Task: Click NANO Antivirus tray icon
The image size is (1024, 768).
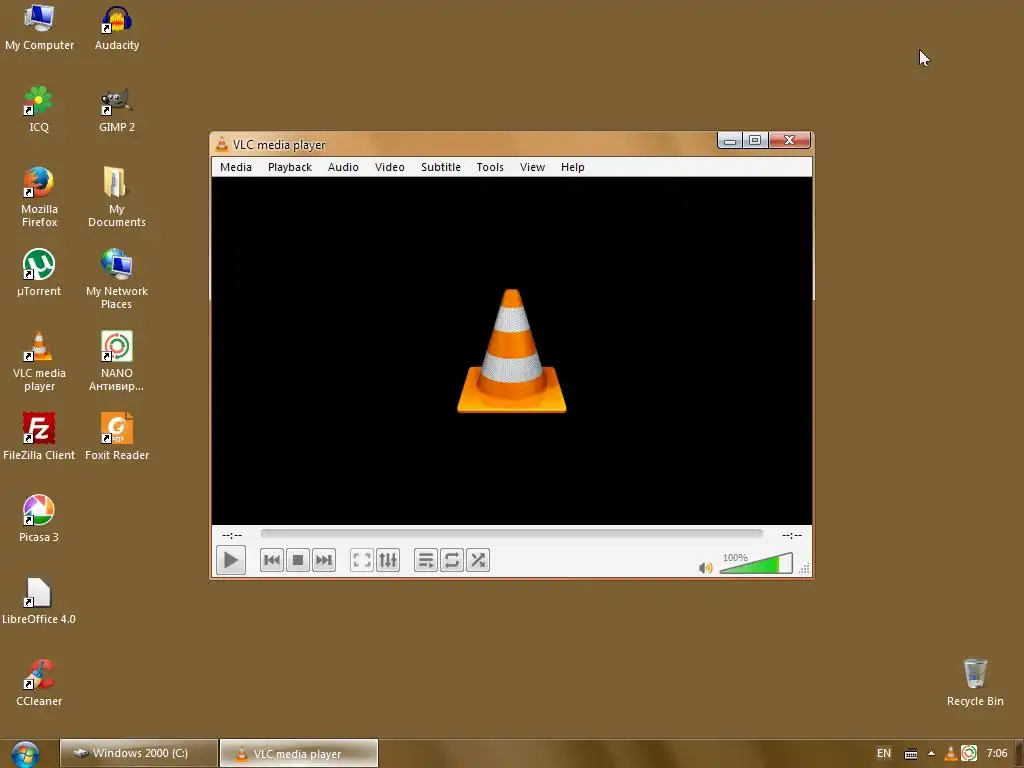Action: pos(969,754)
